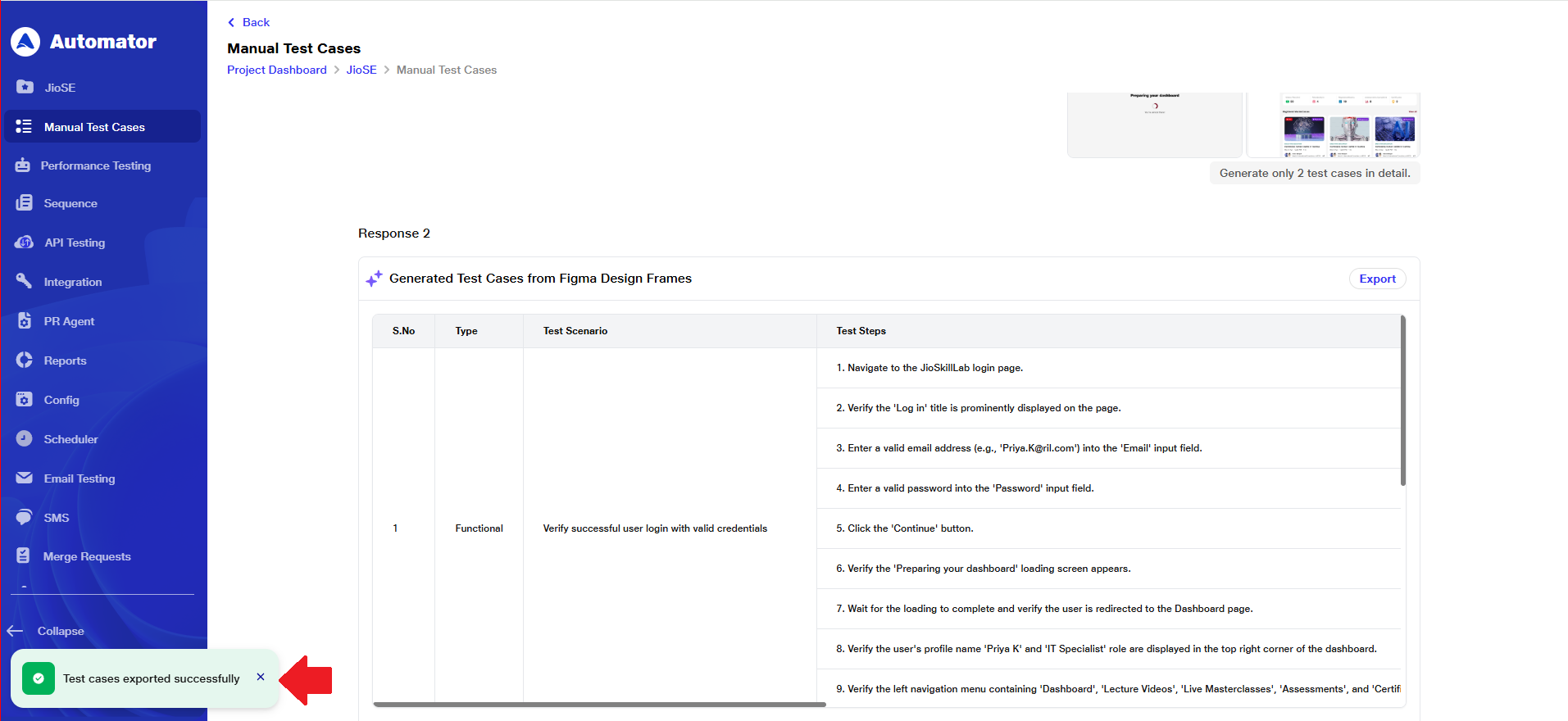Image resolution: width=1568 pixels, height=721 pixels.
Task: Click the Integration wrench icon
Action: click(25, 282)
